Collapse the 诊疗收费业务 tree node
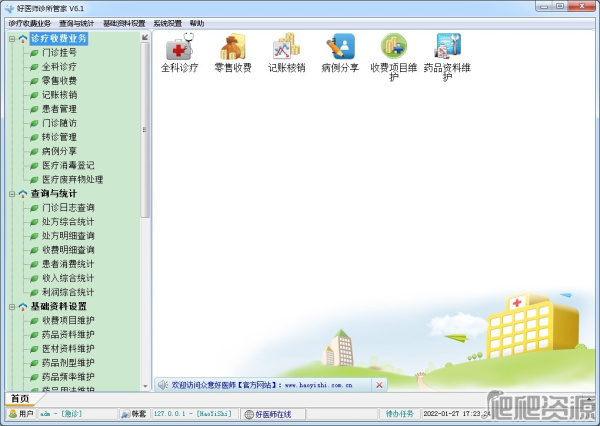This screenshot has height=426, width=600. [11, 38]
